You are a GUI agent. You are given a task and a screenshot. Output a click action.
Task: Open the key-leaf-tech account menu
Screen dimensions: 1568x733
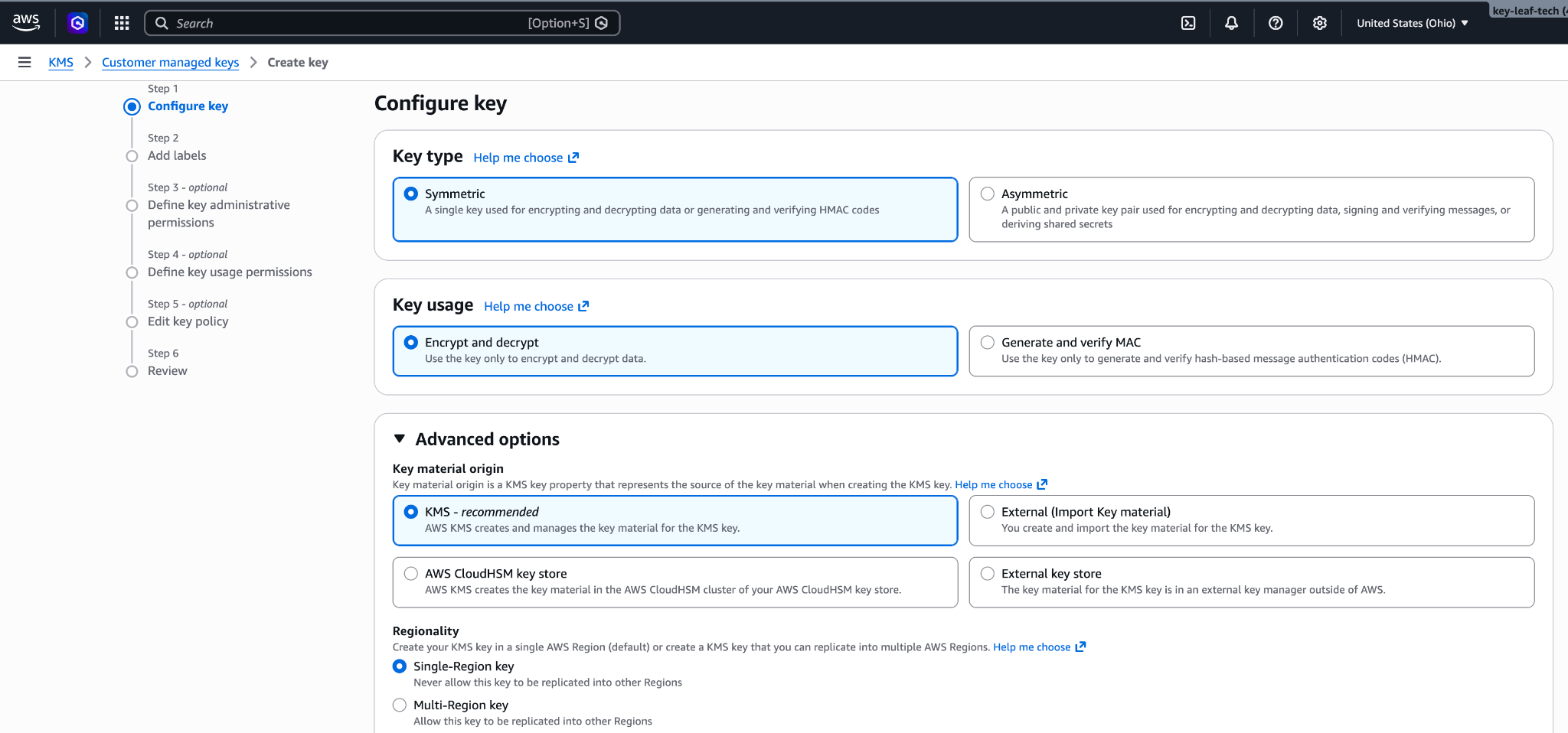point(1529,10)
